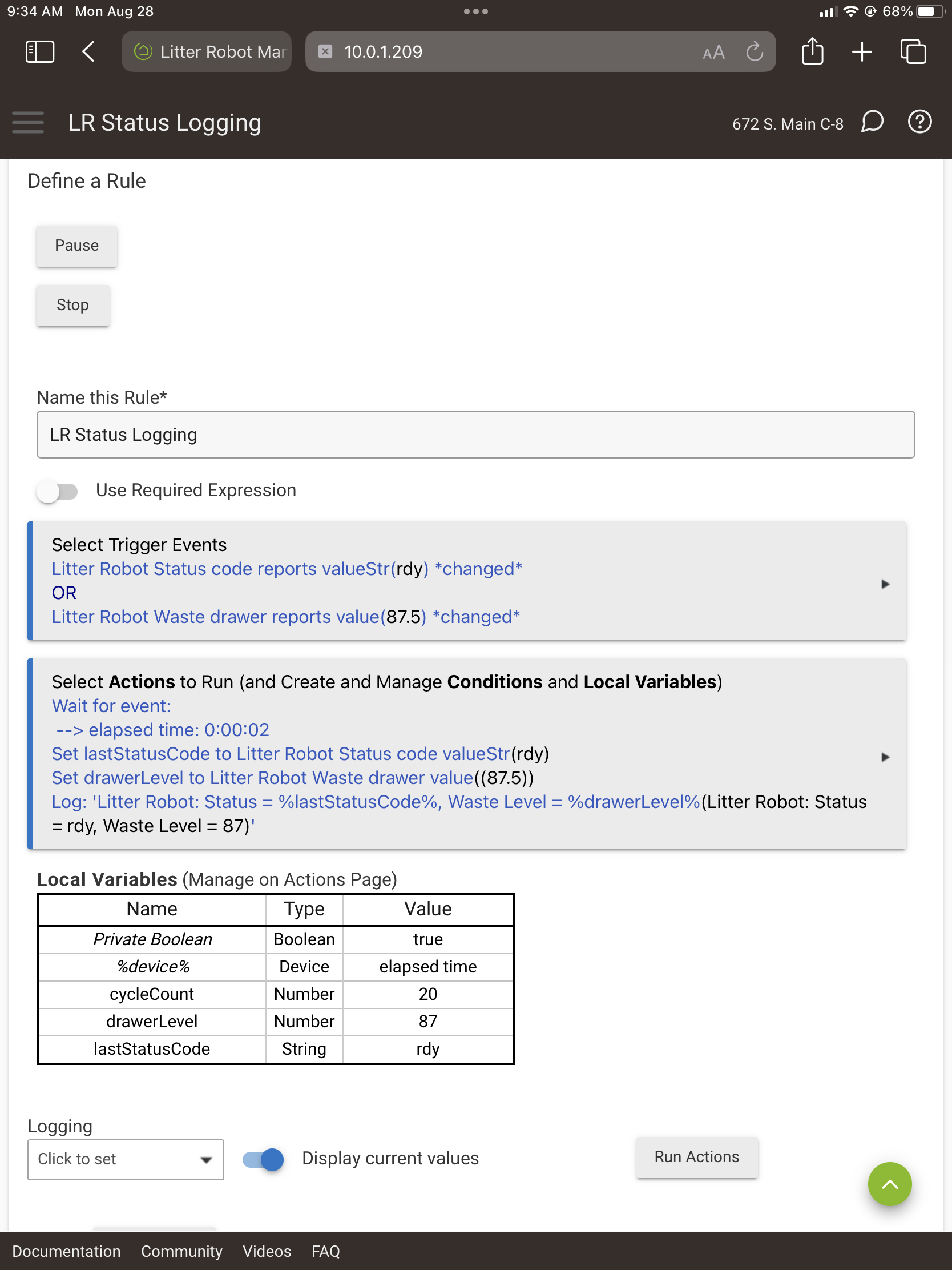
Task: Reload the page with the refresh icon
Action: [755, 51]
